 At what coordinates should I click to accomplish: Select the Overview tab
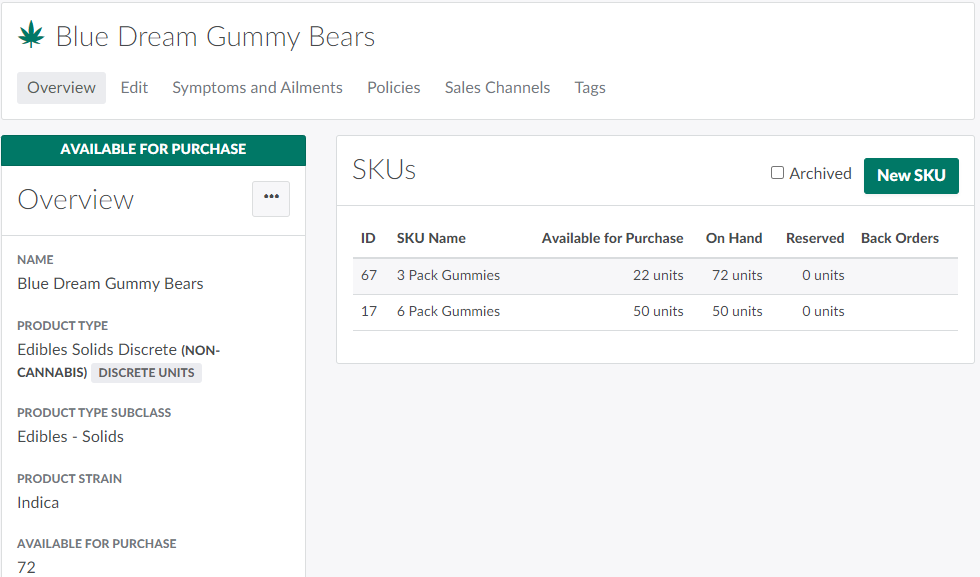pos(61,88)
